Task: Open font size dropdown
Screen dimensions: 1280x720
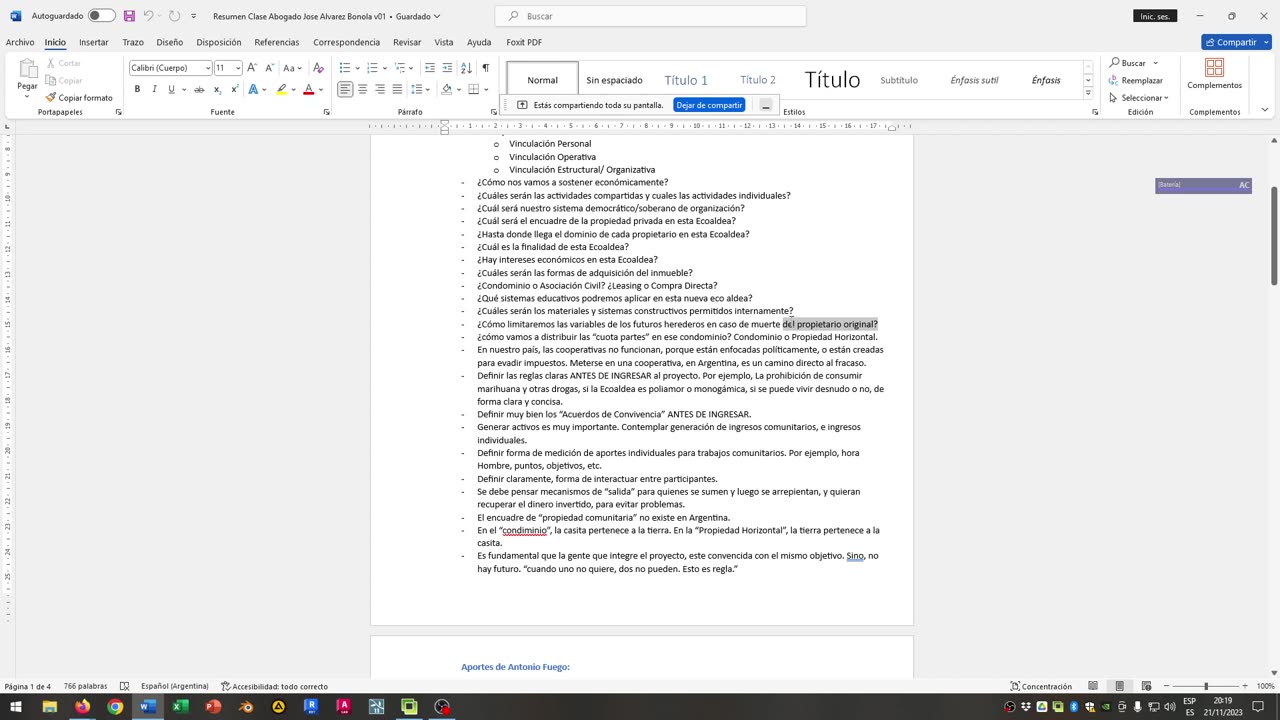Action: (x=237, y=68)
